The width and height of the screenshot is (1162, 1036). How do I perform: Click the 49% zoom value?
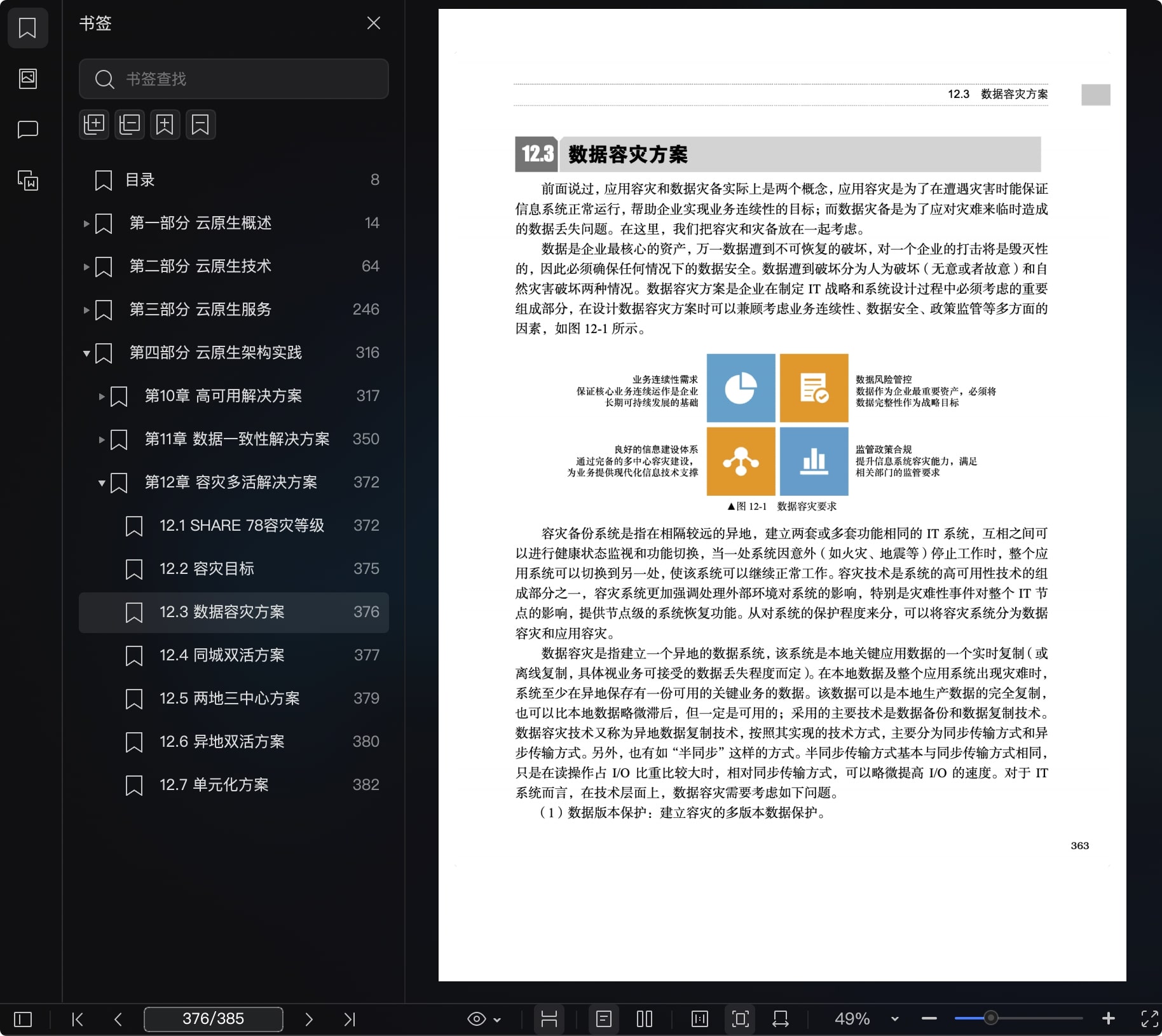(x=852, y=1019)
